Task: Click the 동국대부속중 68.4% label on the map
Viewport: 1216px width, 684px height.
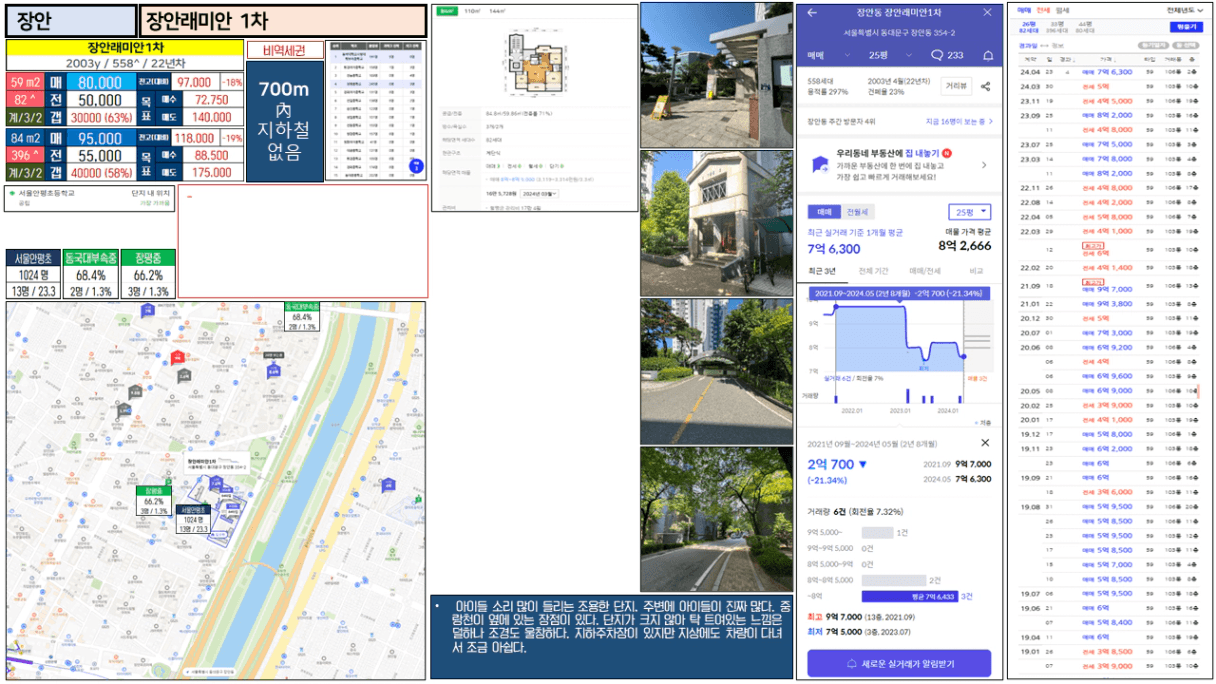Action: click(302, 317)
